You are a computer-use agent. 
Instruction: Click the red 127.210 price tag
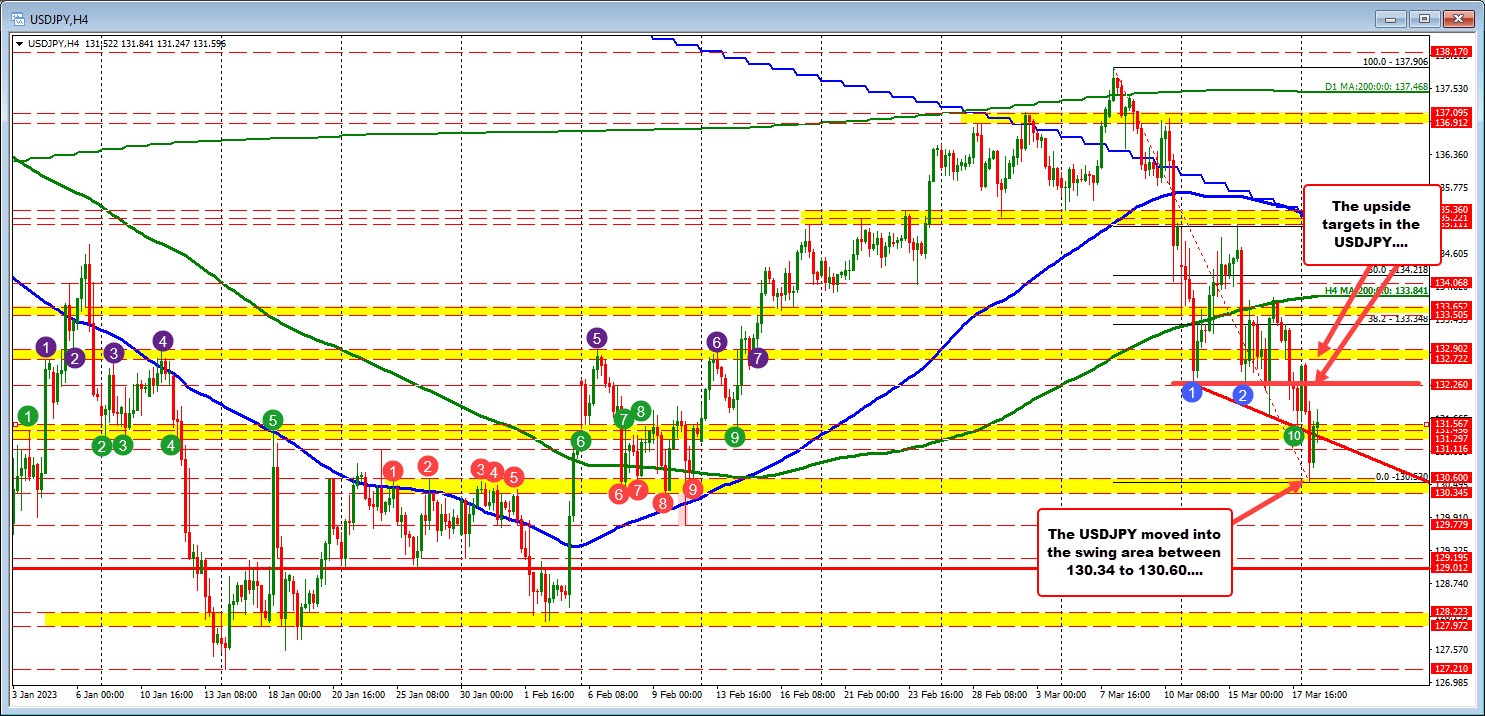click(x=1450, y=669)
